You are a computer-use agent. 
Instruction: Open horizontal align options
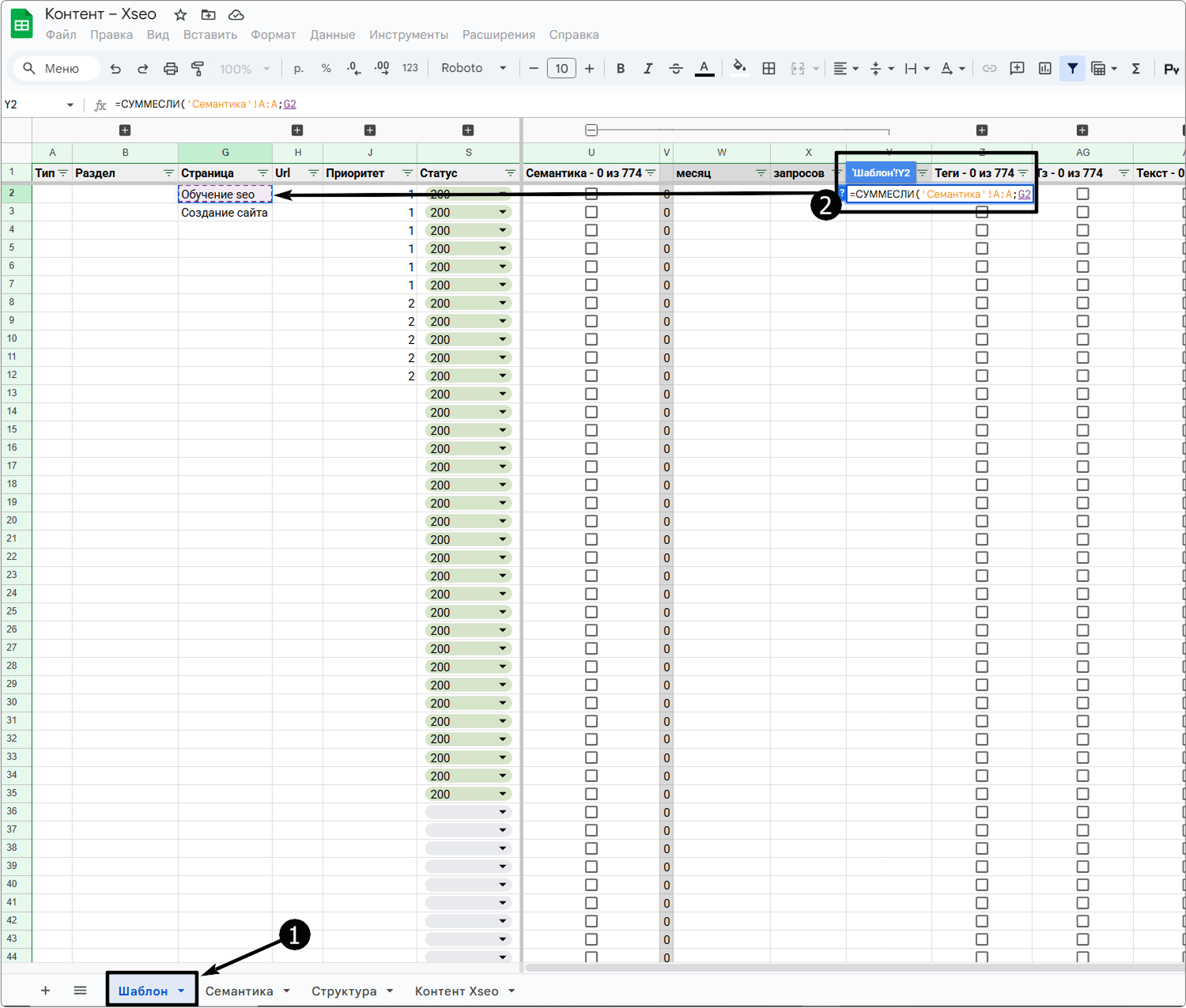(846, 69)
